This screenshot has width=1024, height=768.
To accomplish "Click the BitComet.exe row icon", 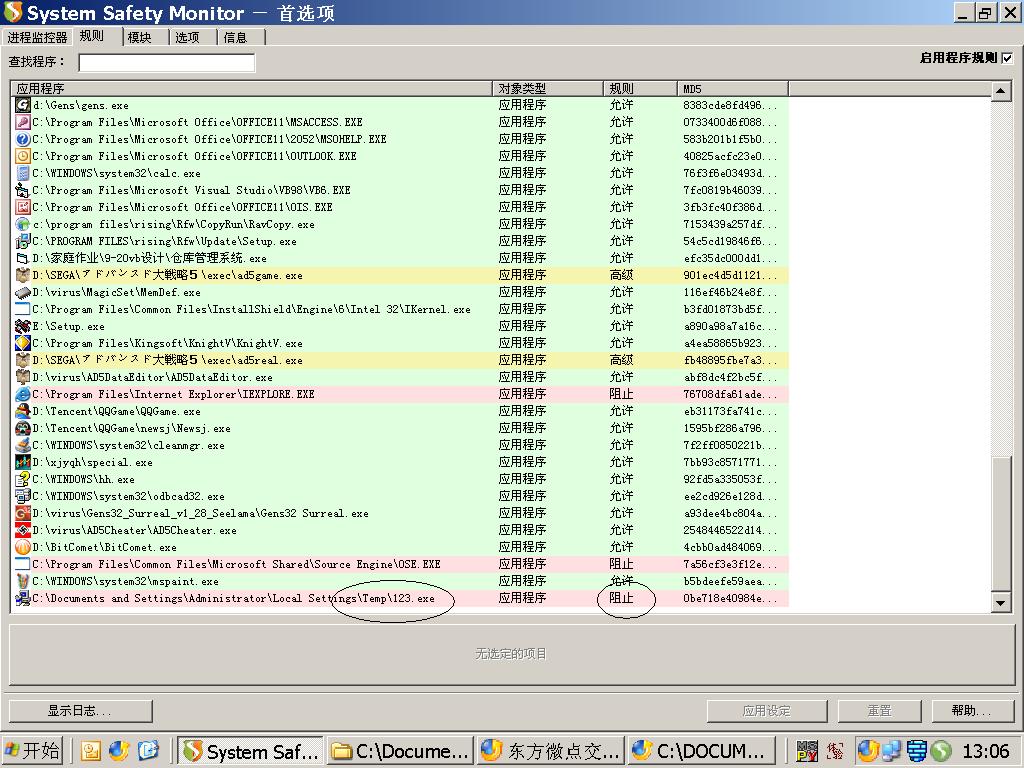I will [x=23, y=547].
